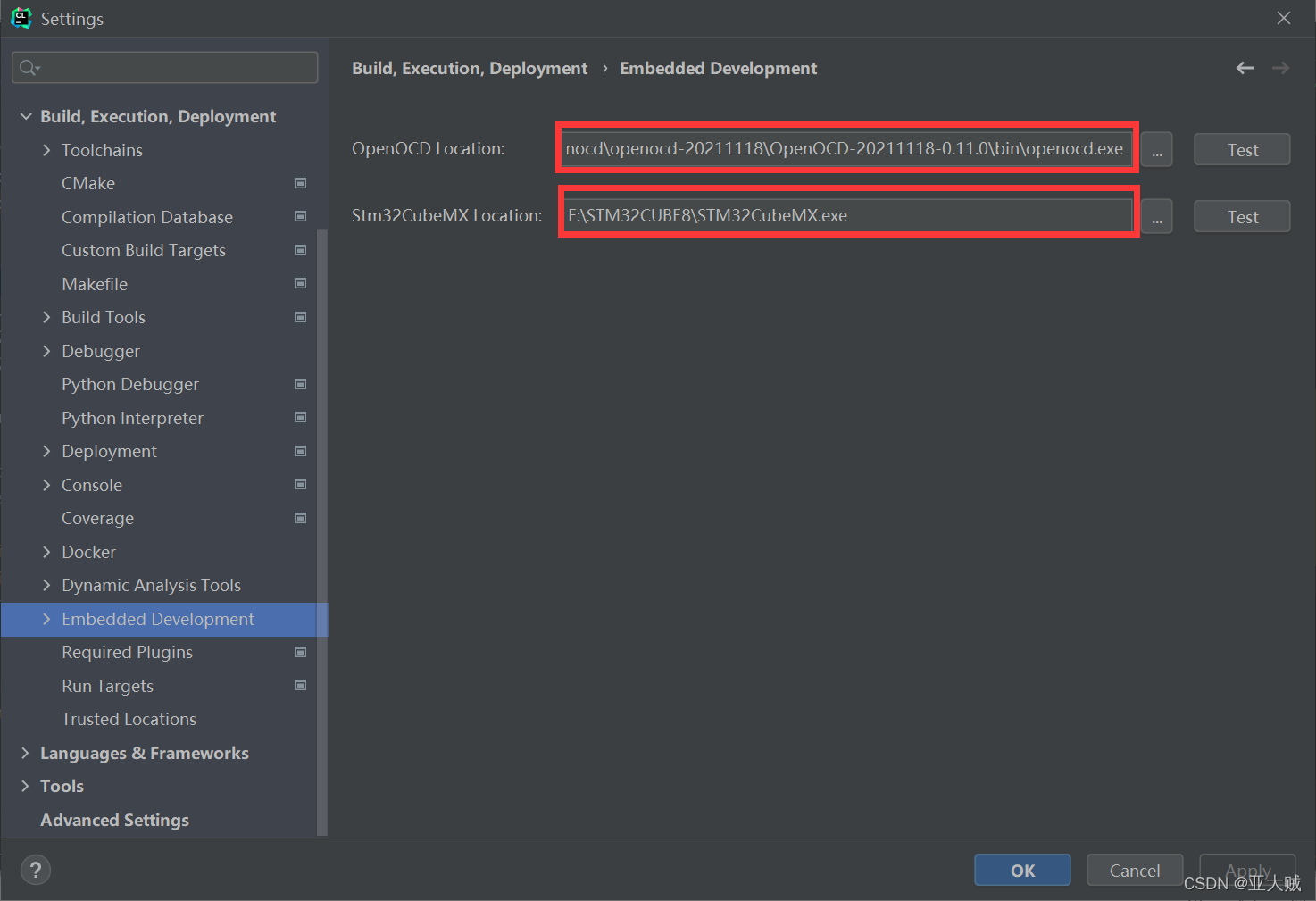Open Custom Build Targets settings
Screen dimensions: 1316x901
click(x=144, y=250)
